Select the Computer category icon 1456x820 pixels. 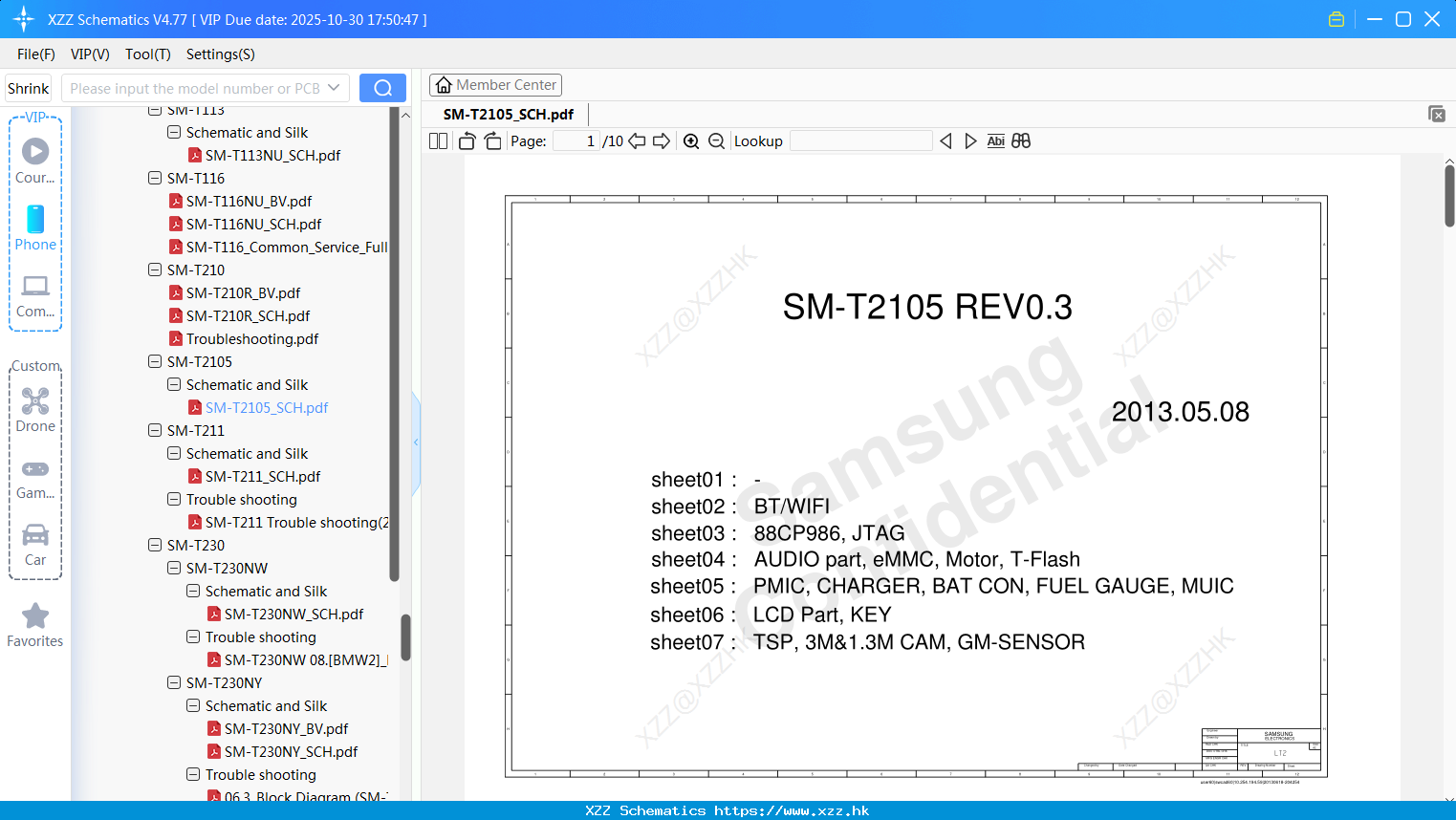coord(35,296)
